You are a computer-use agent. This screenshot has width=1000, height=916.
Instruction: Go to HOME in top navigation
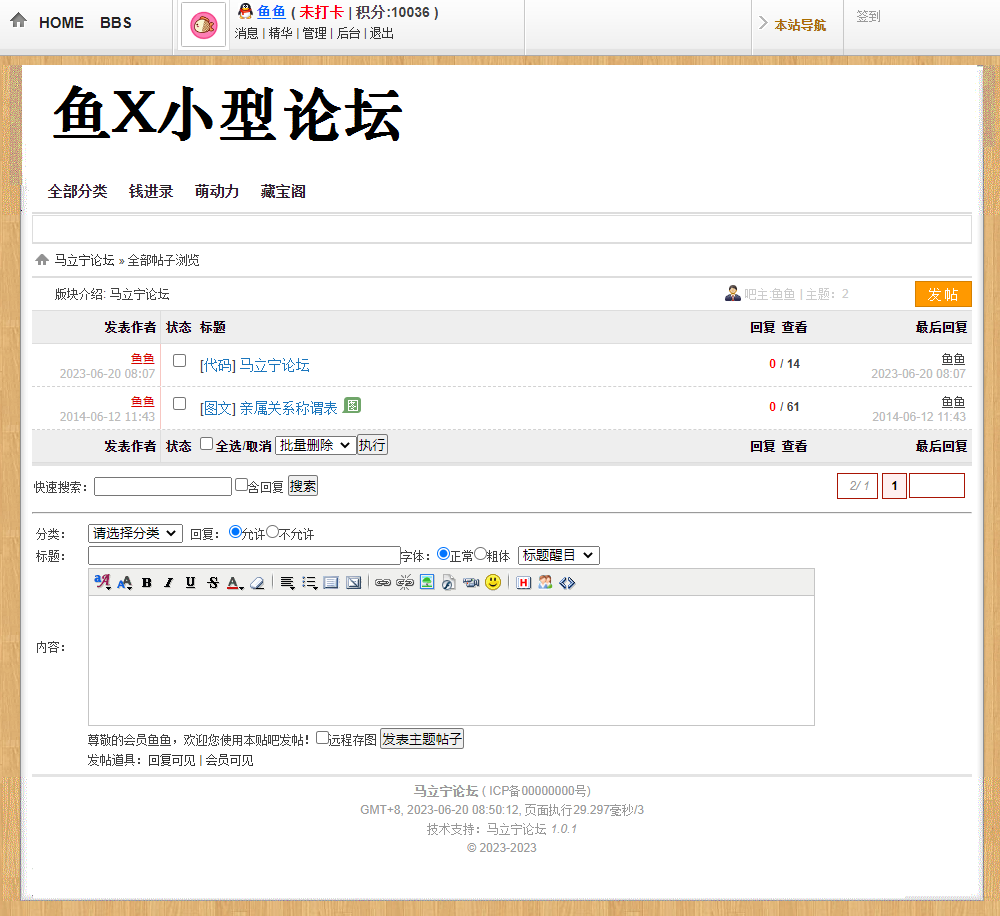[x=61, y=23]
